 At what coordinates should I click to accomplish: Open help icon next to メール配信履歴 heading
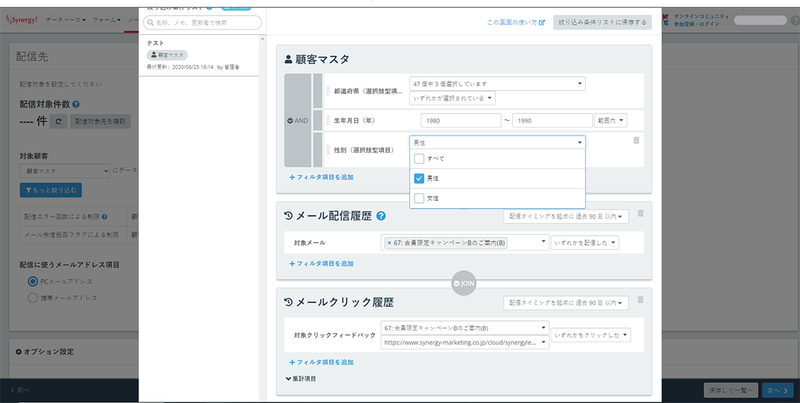(x=381, y=216)
